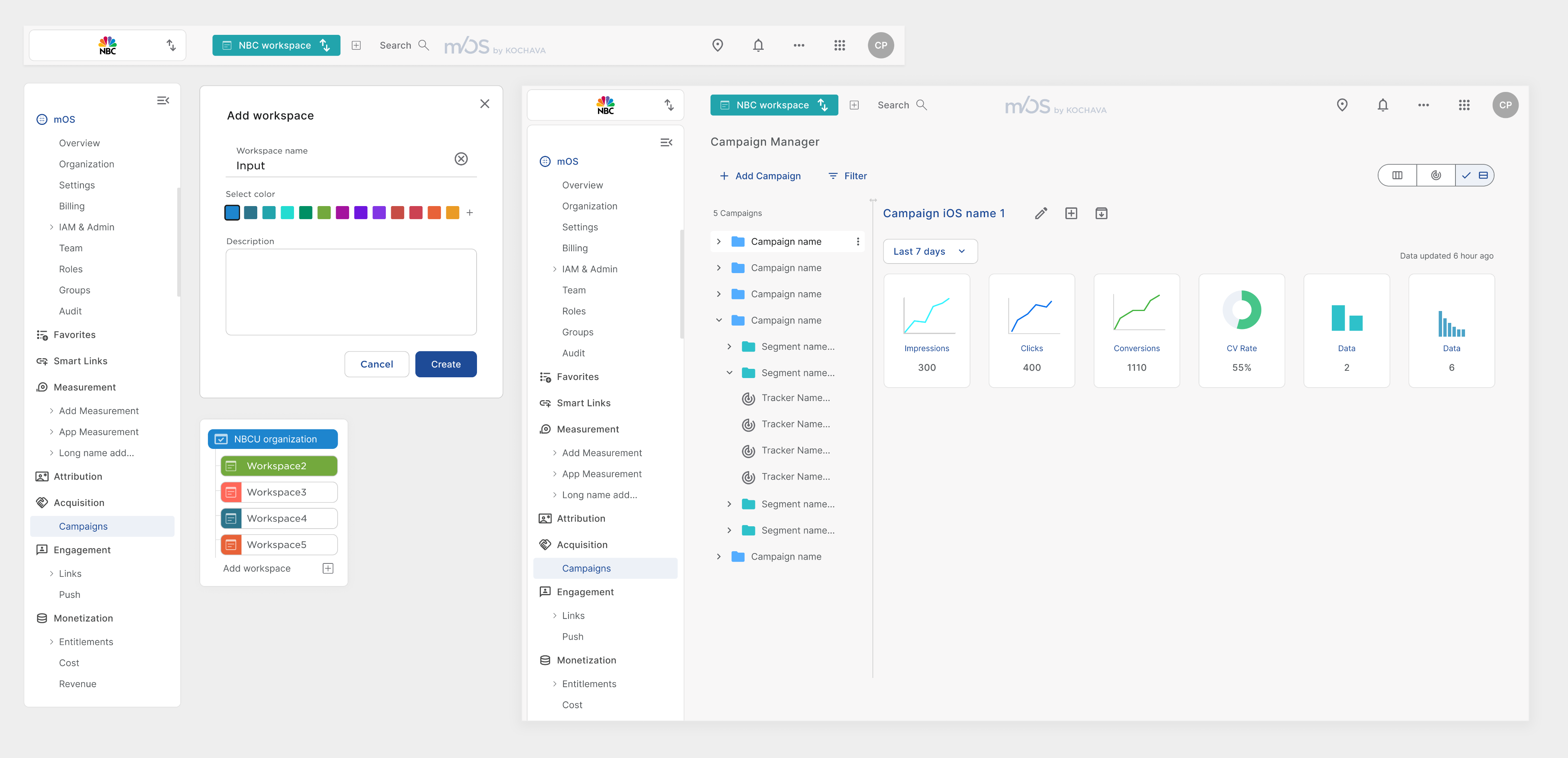The image size is (1568, 758).
Task: Switch to columns view toggle
Action: [x=1397, y=175]
